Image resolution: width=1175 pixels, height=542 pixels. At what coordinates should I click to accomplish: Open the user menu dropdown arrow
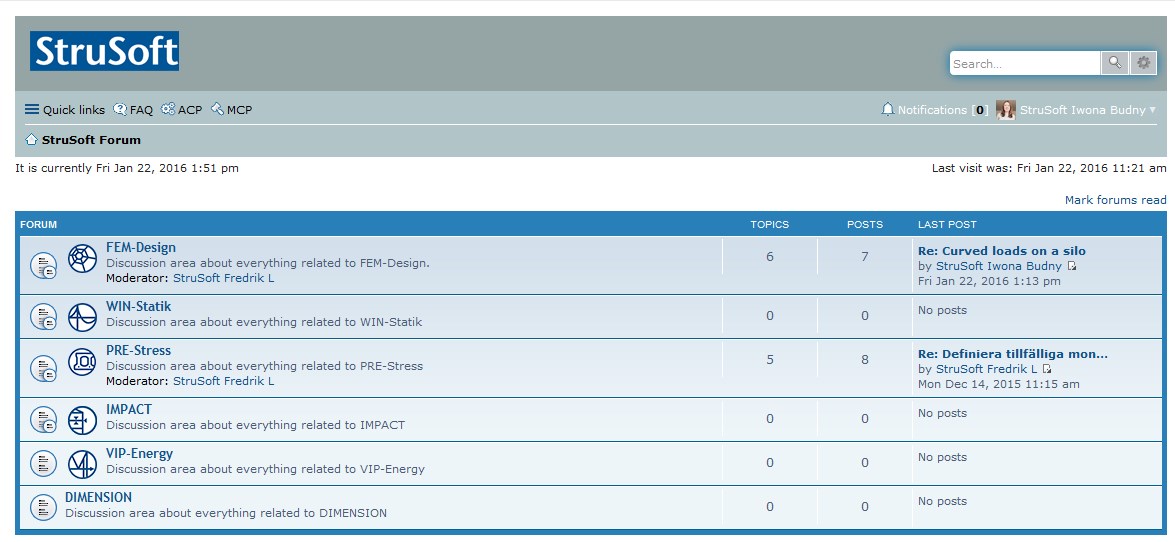pos(1153,109)
